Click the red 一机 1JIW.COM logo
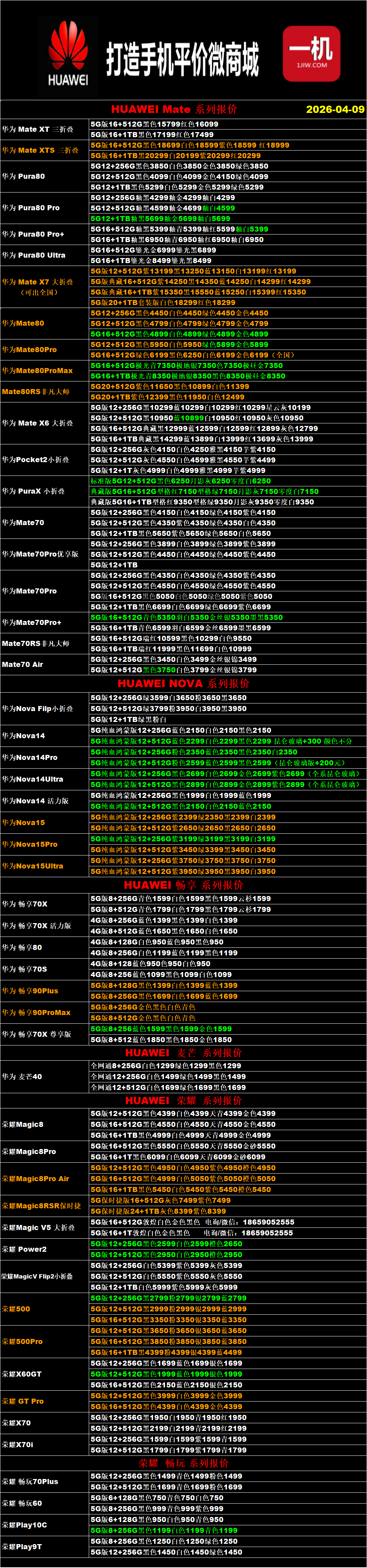The width and height of the screenshot is (367, 1568). [x=311, y=54]
